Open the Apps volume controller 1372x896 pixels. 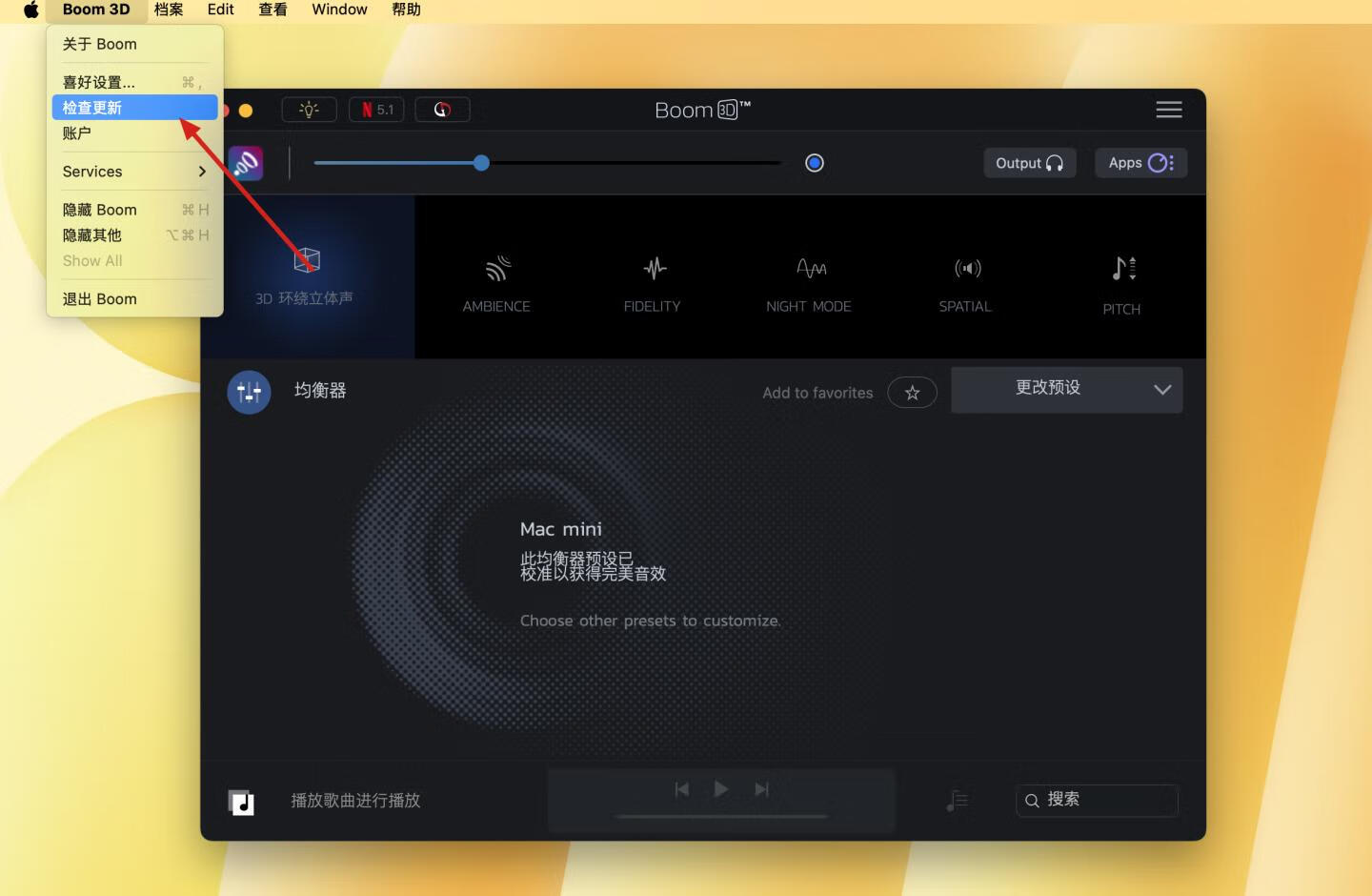tap(1141, 163)
